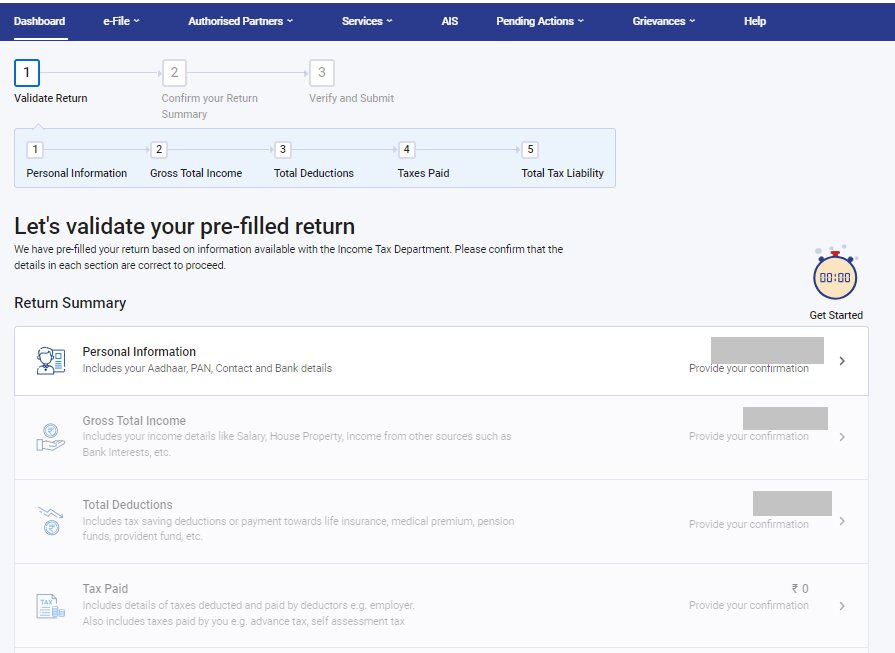Click the step 2 Confirm your Return Summary indicator
895x653 pixels.
point(172,72)
